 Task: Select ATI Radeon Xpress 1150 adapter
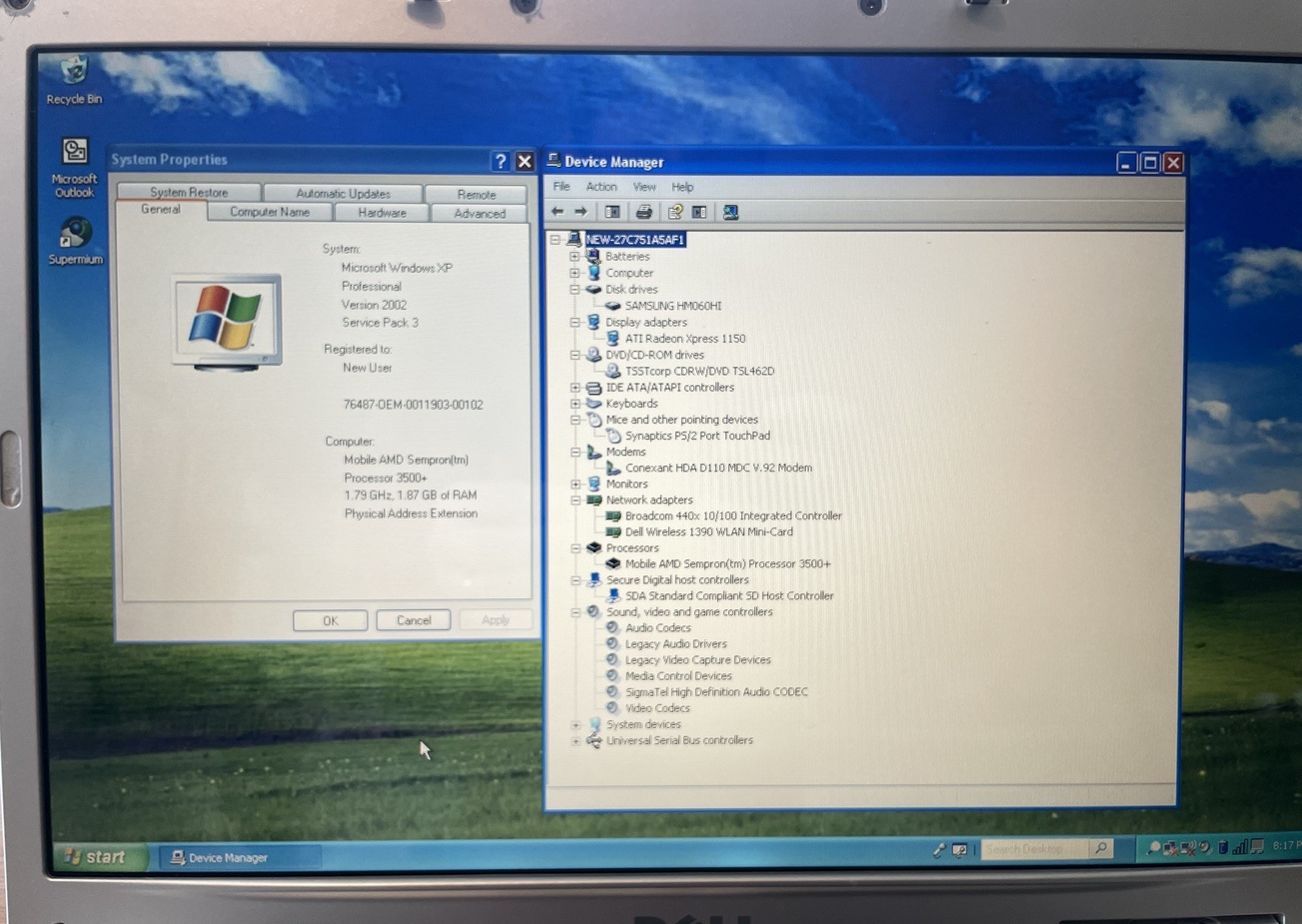pyautogui.click(x=685, y=338)
